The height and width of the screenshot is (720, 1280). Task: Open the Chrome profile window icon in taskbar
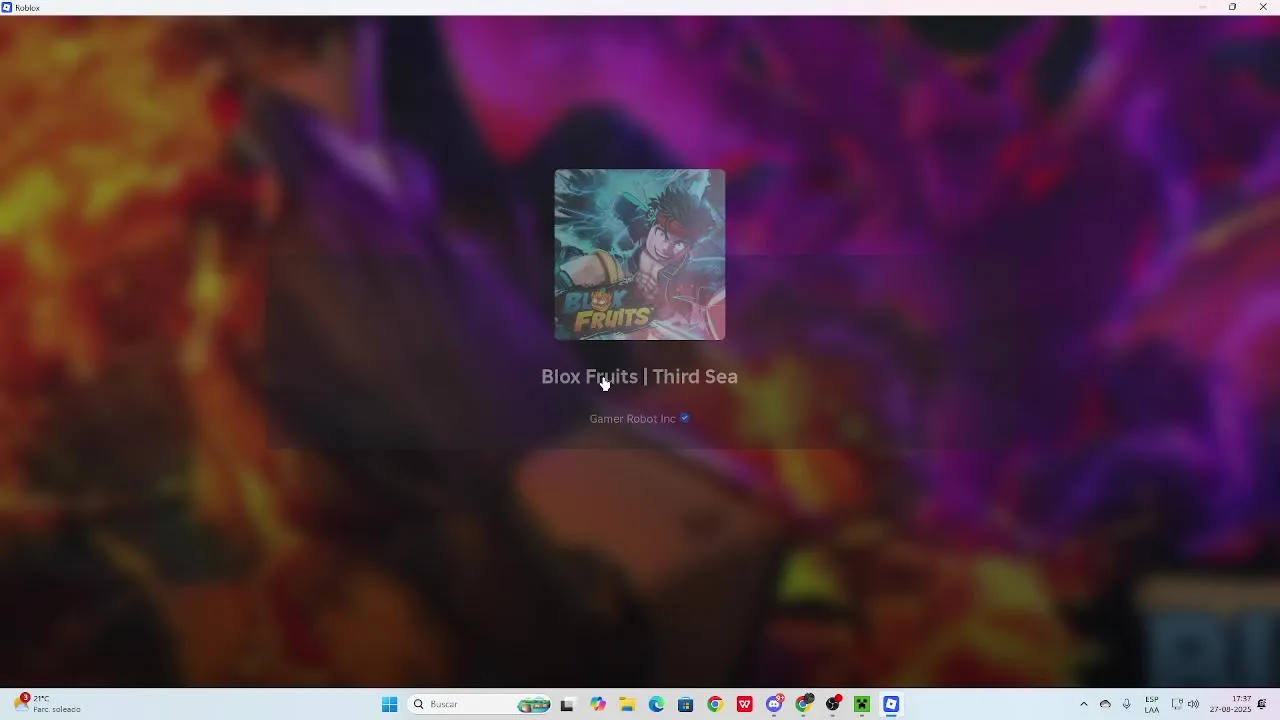(x=804, y=704)
